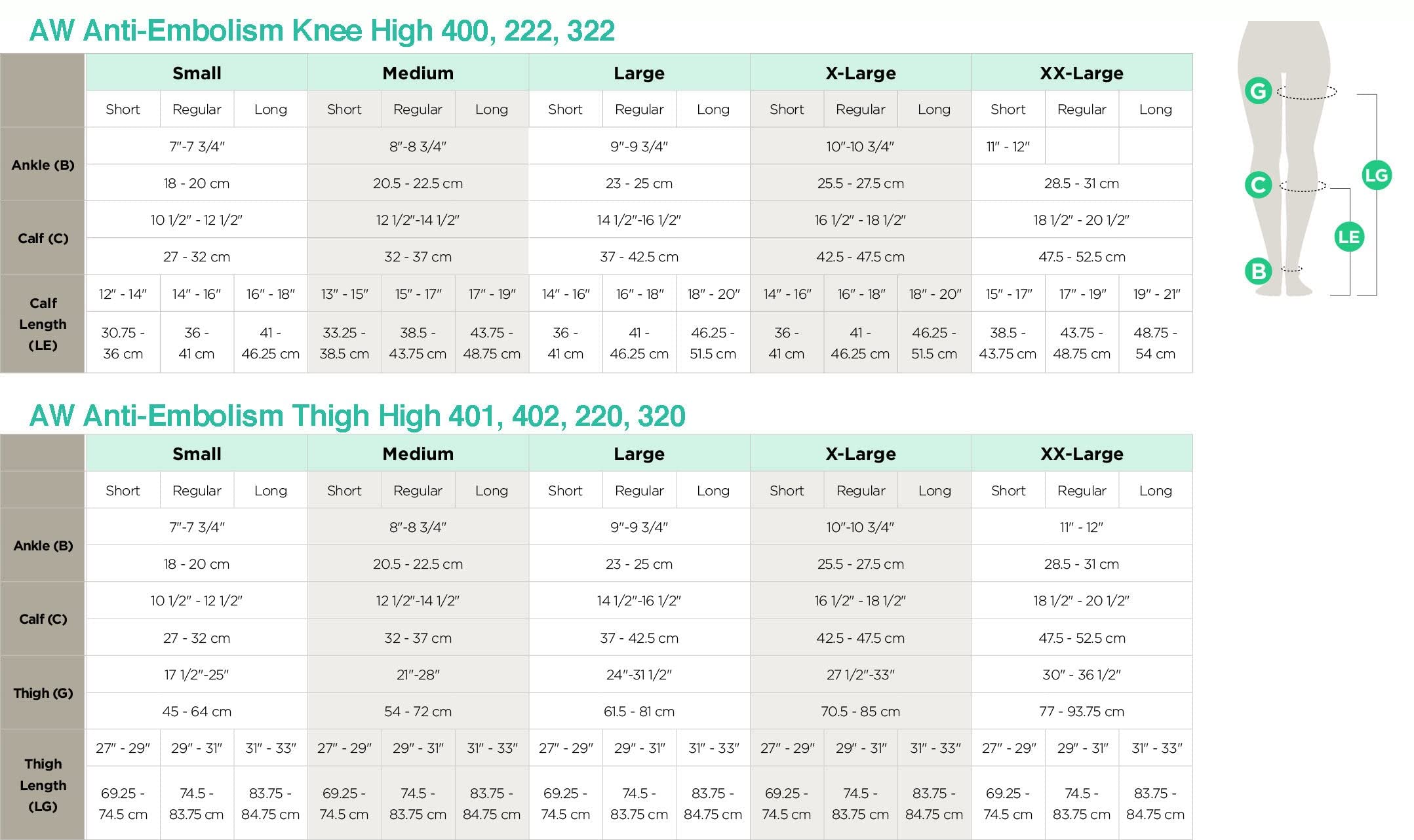Click the green LG thigh length icon
Image resolution: width=1414 pixels, height=840 pixels.
1377,175
